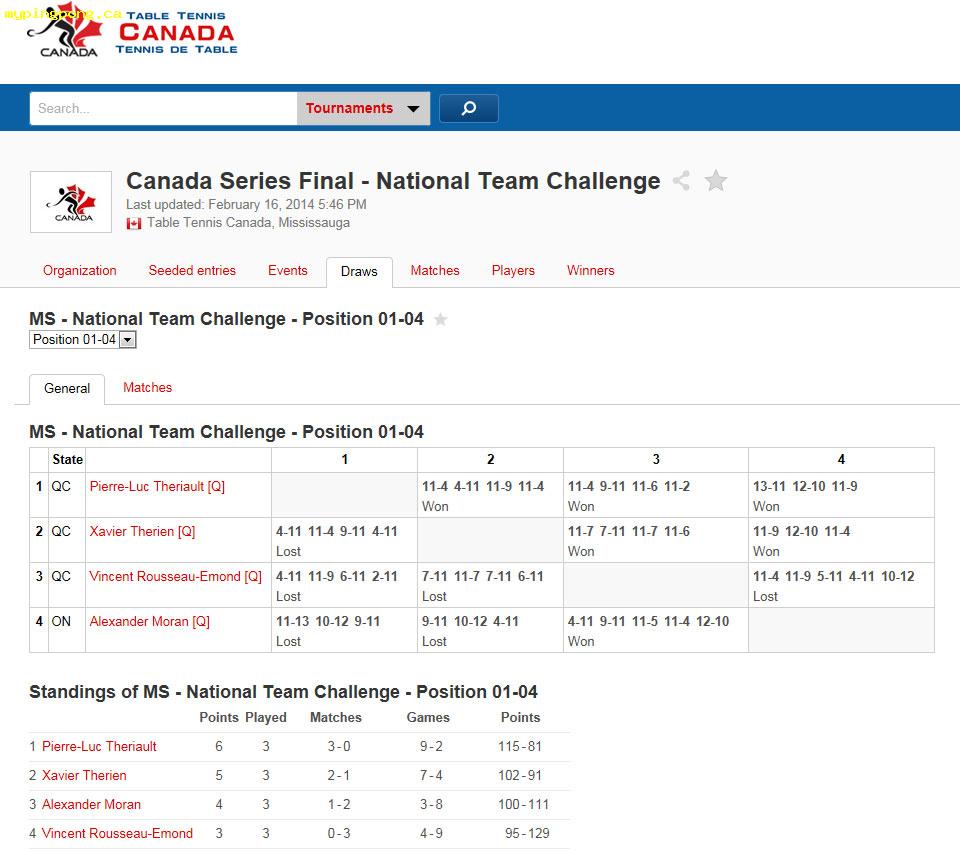
Task: Select the Matches sub-tab beside General
Action: point(148,387)
